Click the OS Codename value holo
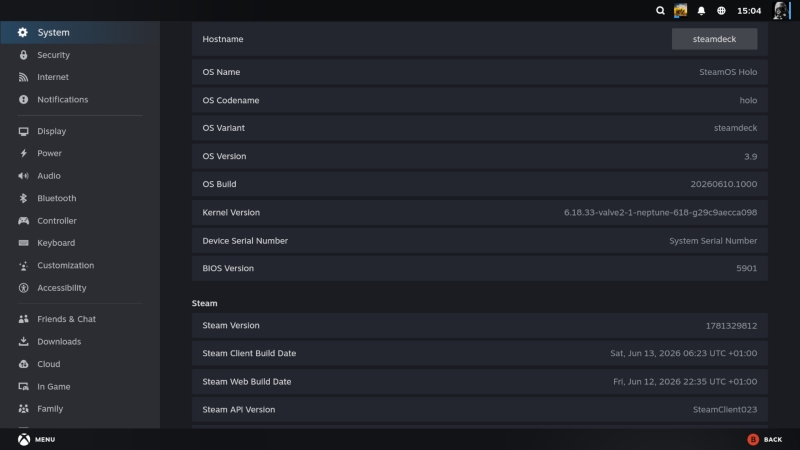 coord(748,100)
